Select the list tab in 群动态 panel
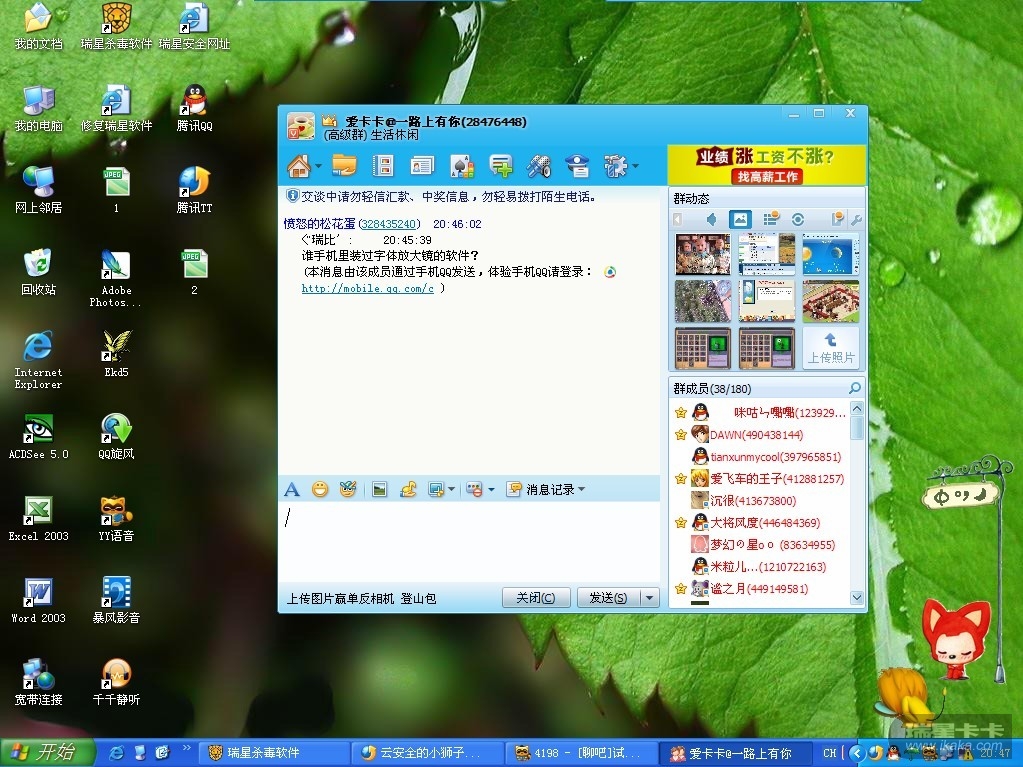Image resolution: width=1023 pixels, height=767 pixels. point(771,219)
